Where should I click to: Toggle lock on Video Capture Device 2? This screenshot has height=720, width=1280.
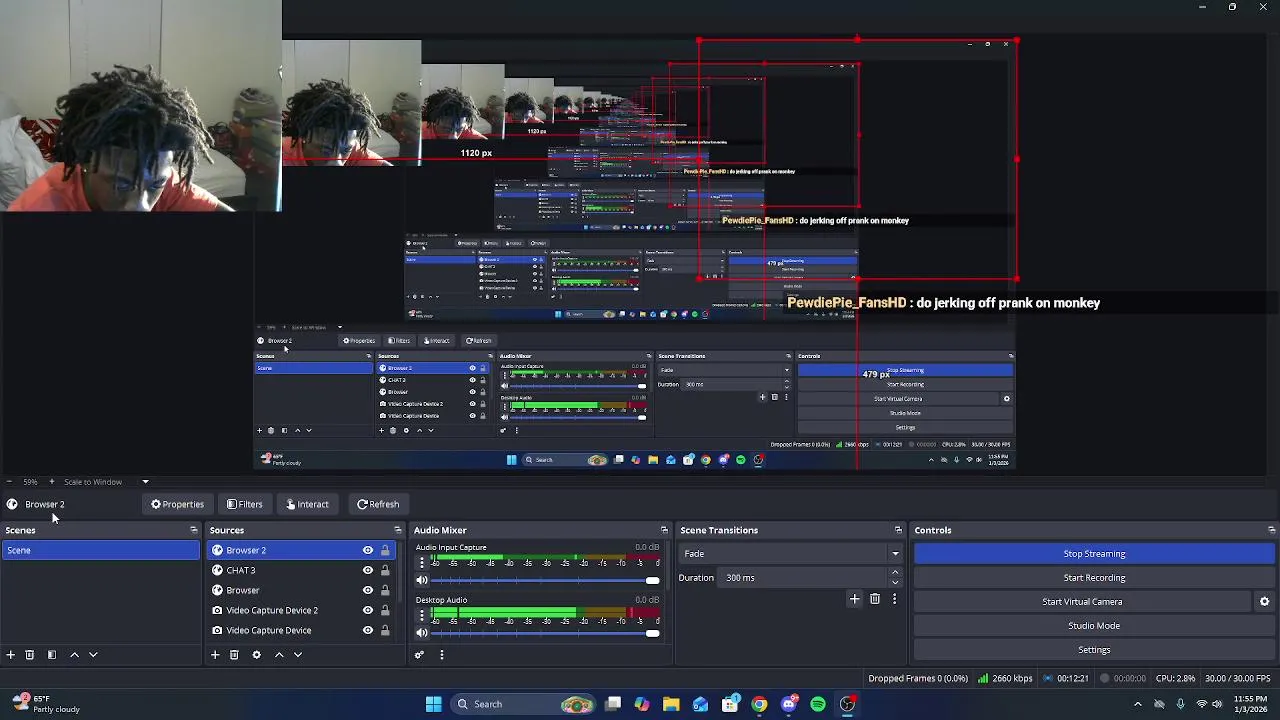(385, 610)
